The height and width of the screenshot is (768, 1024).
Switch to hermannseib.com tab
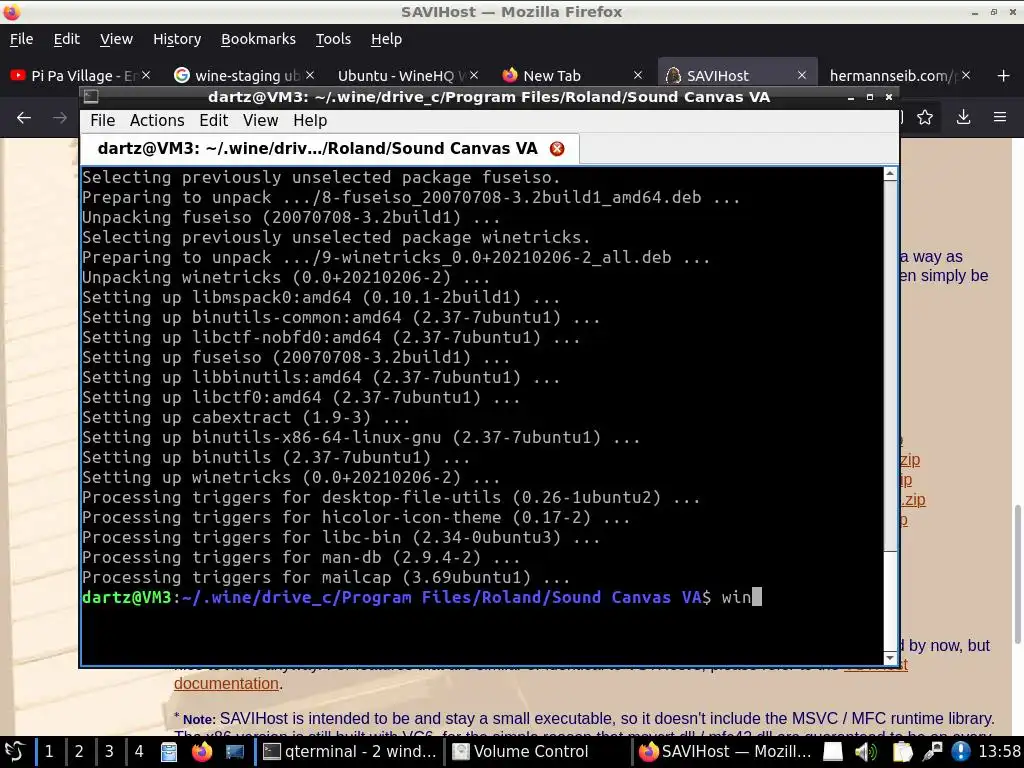(x=891, y=76)
